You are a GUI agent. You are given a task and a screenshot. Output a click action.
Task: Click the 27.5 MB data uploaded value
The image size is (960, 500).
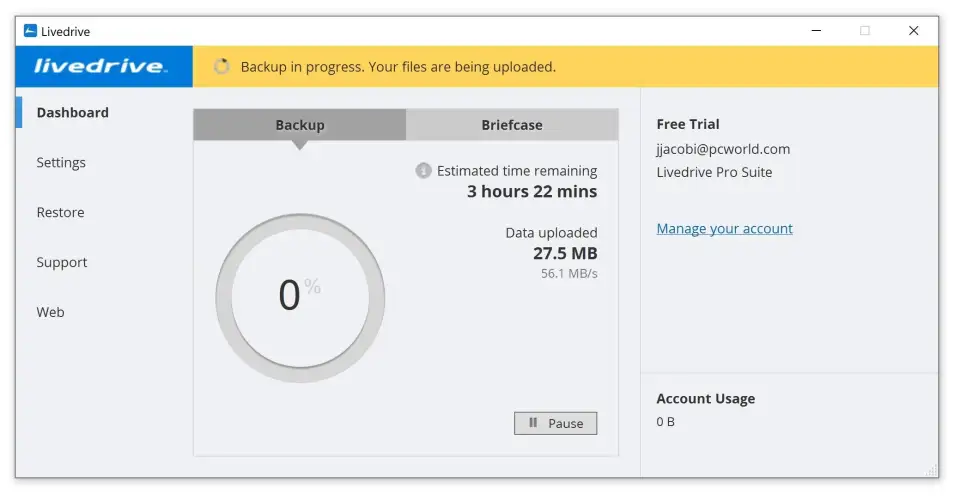coord(564,254)
